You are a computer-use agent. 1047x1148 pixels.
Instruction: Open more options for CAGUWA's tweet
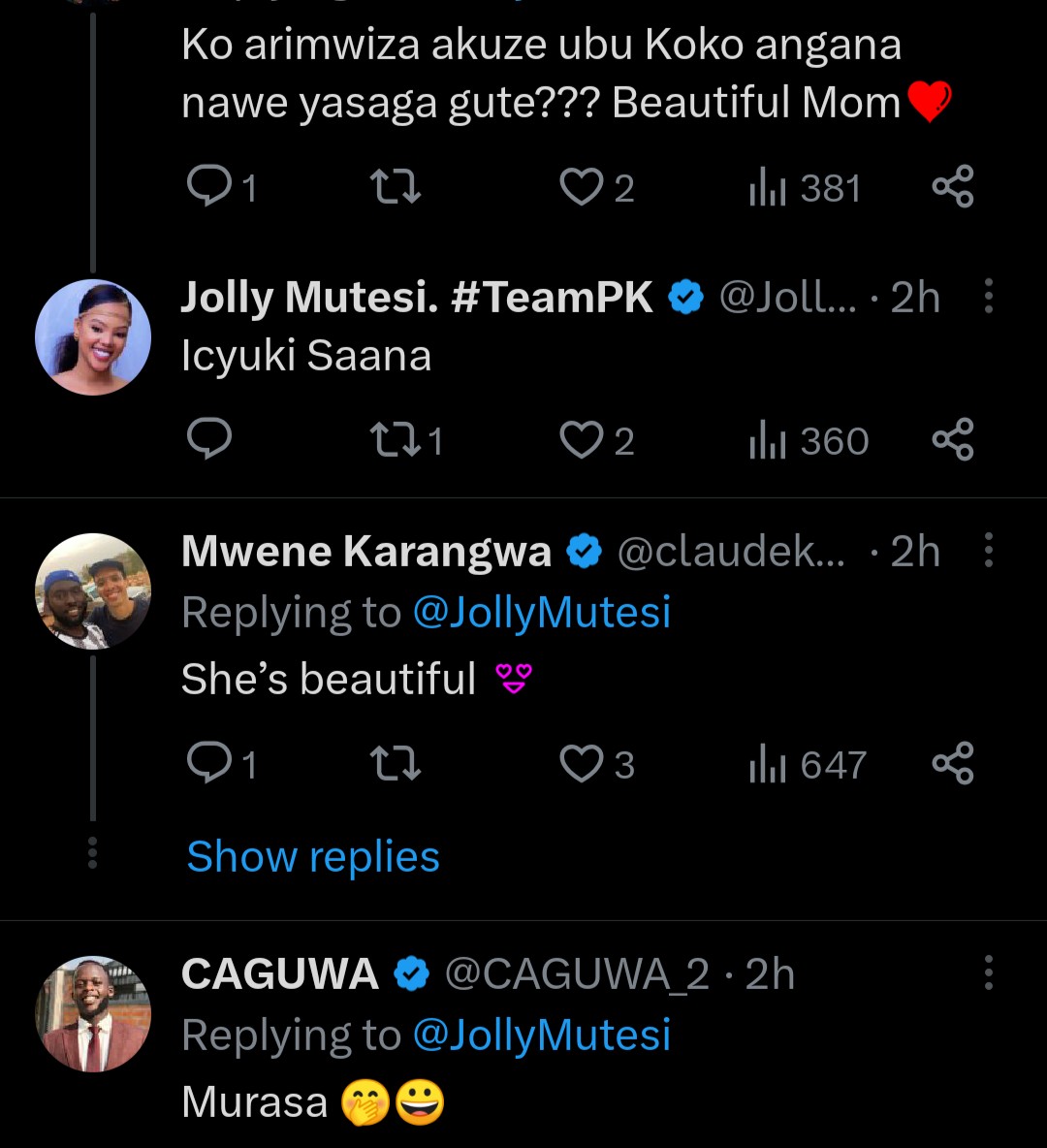[x=988, y=973]
